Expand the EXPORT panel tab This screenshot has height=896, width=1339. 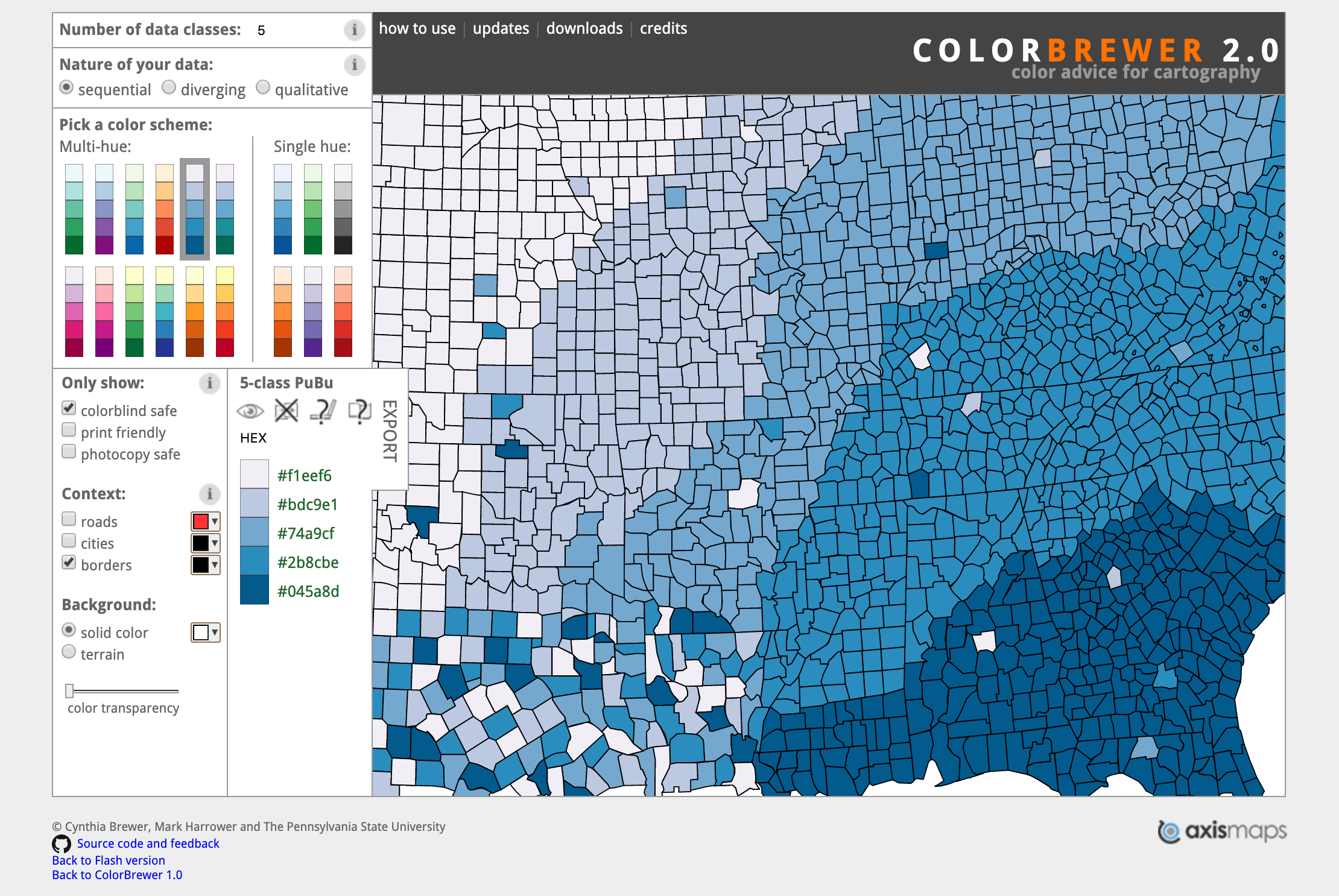(390, 431)
